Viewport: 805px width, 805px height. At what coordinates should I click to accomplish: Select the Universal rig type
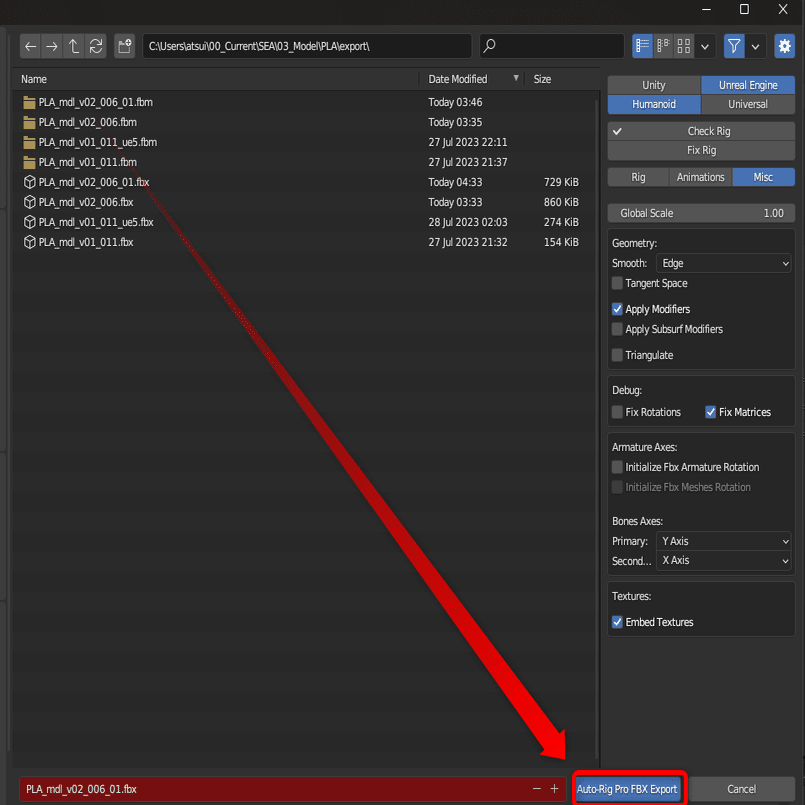[748, 104]
